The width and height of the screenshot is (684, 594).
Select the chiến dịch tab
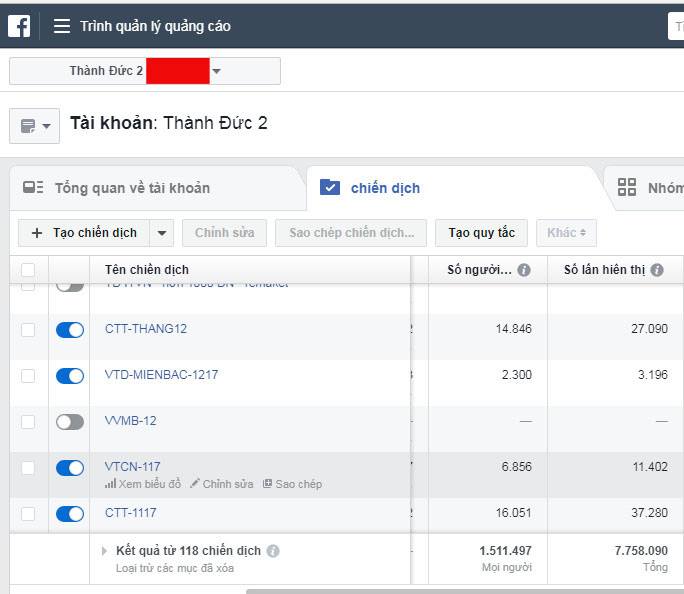[x=454, y=188]
